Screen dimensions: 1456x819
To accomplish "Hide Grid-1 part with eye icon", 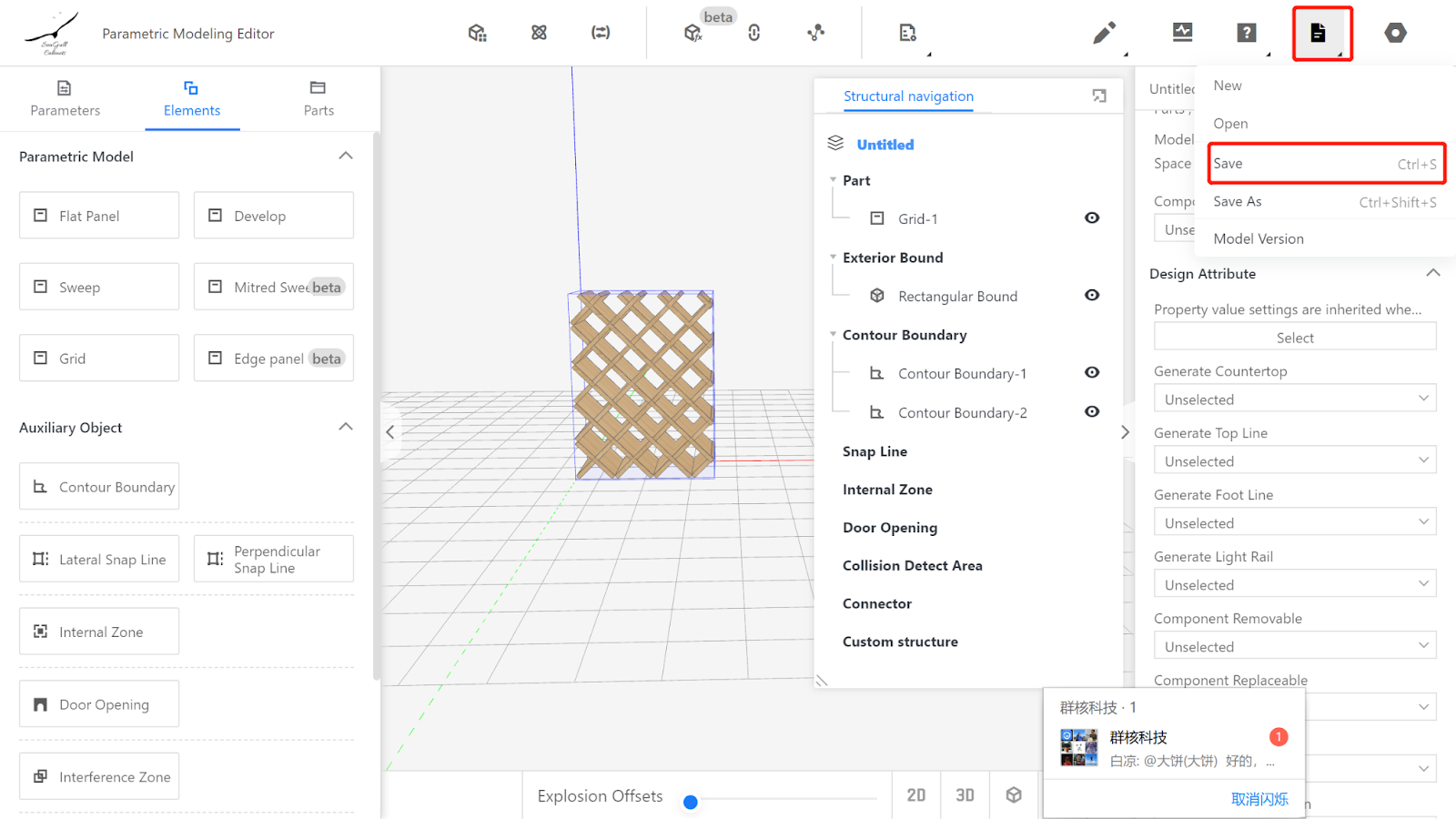I will click(x=1092, y=218).
